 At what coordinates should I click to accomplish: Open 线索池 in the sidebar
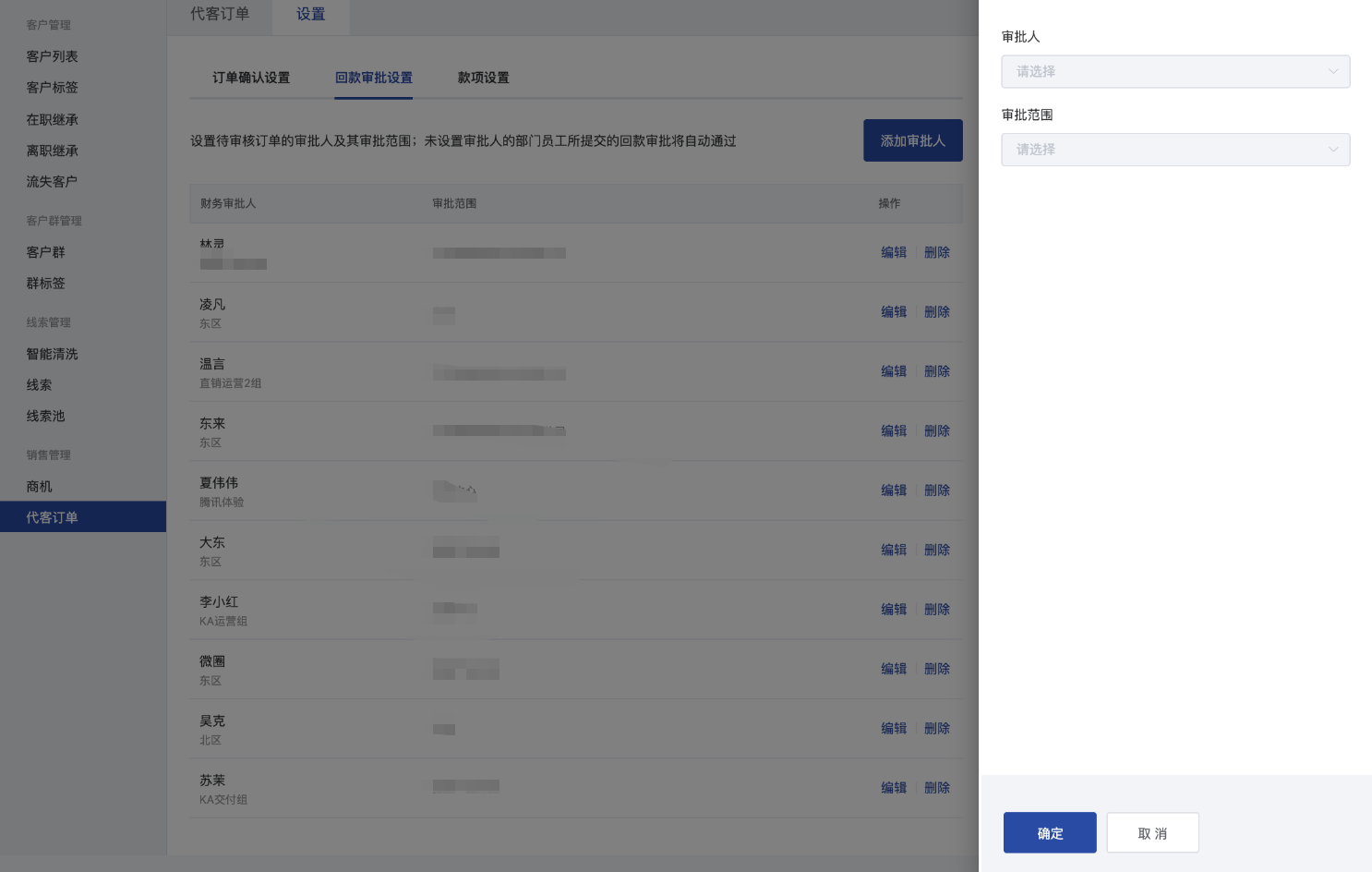coord(46,417)
